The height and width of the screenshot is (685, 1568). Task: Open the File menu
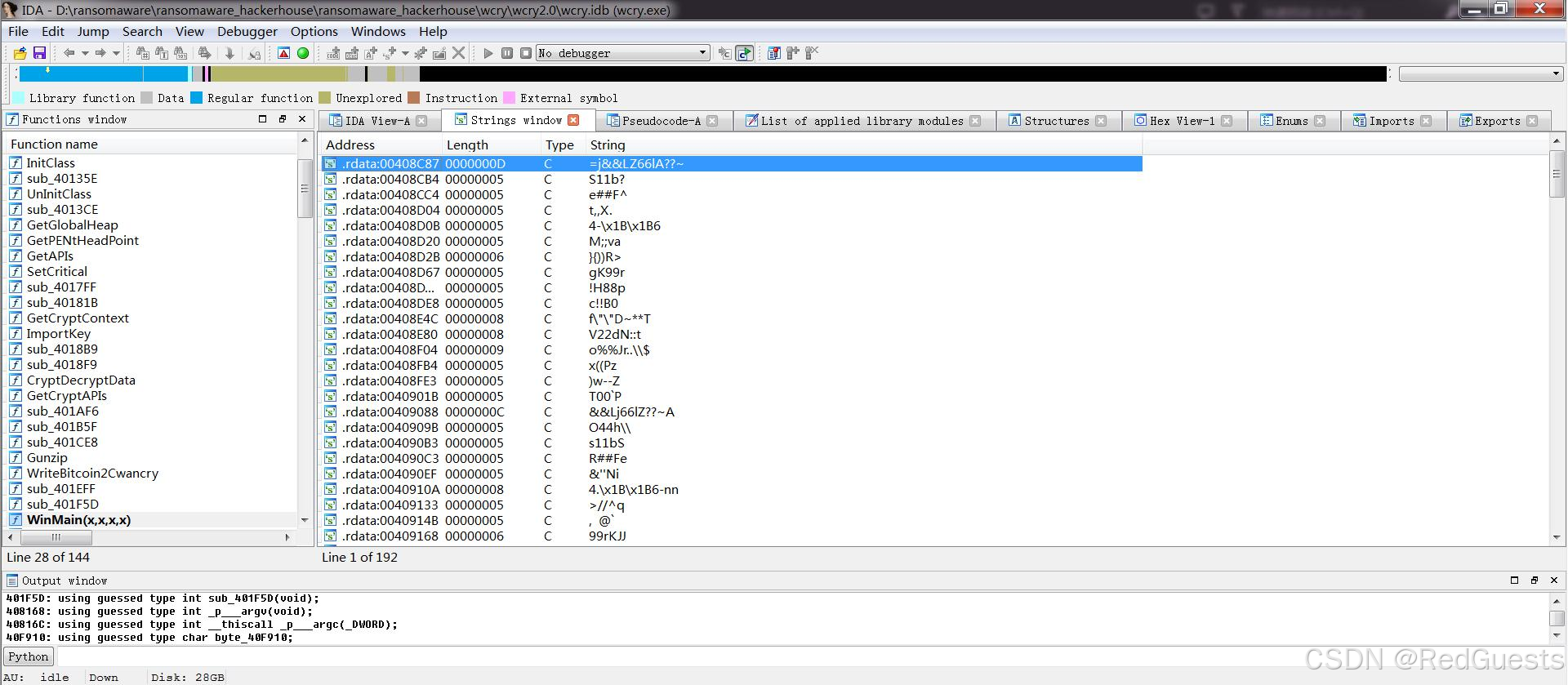click(18, 31)
